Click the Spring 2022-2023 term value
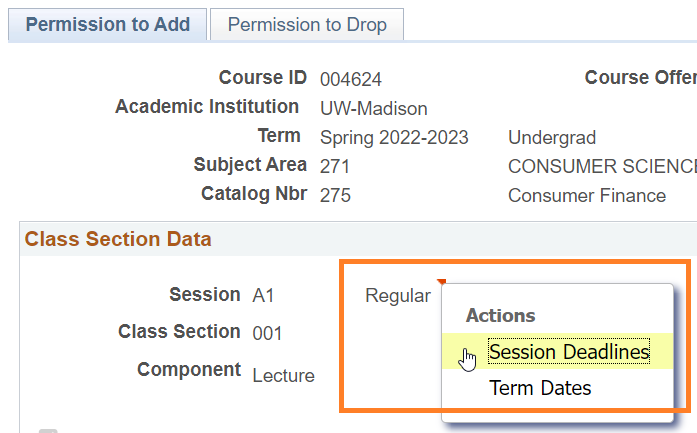 click(394, 138)
